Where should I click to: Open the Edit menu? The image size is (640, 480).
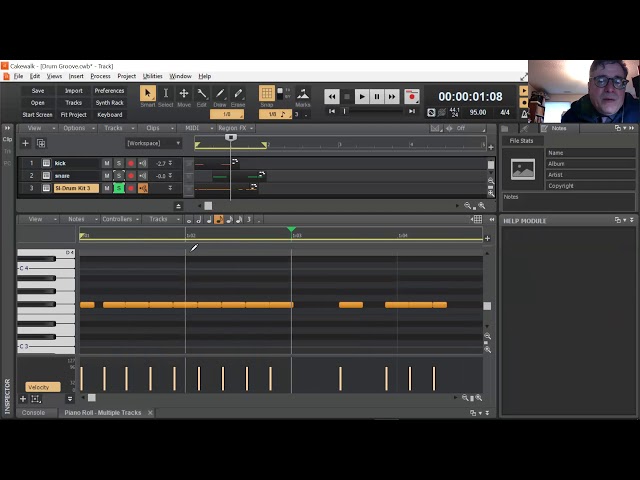(x=35, y=76)
